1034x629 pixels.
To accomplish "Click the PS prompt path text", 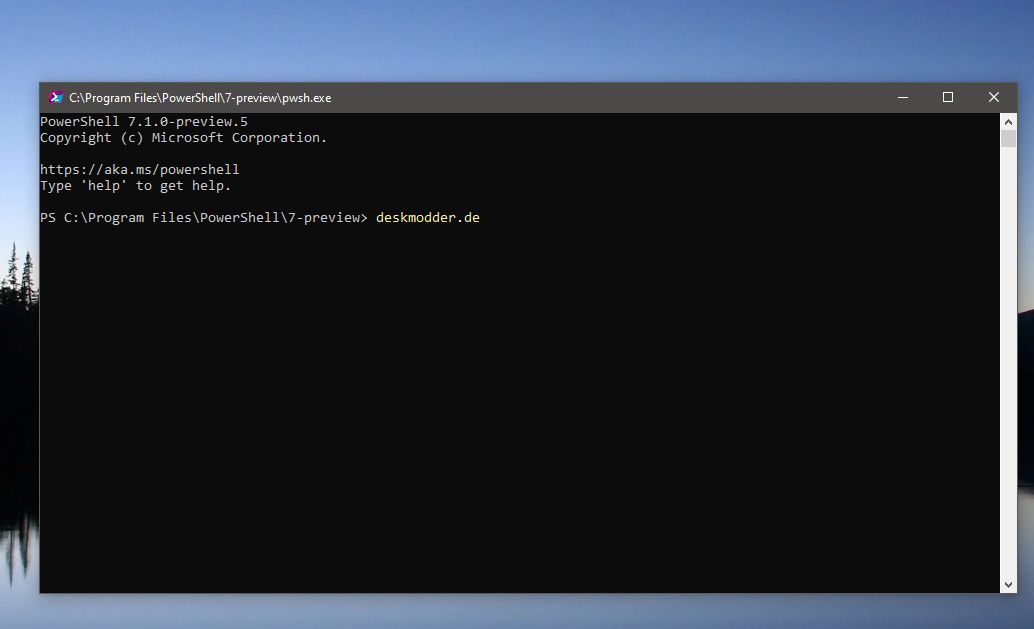I will click(x=204, y=218).
